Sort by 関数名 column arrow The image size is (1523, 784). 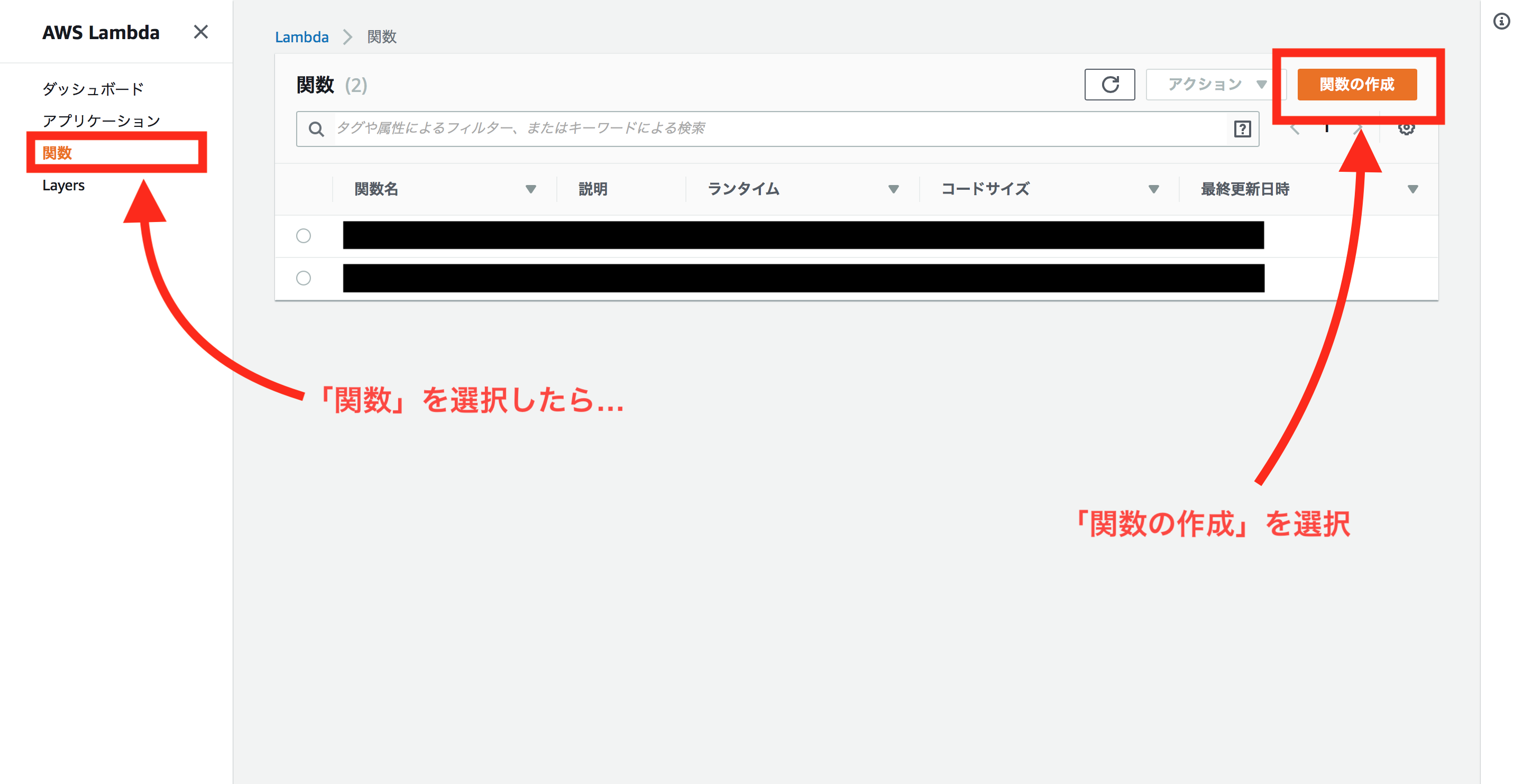531,189
